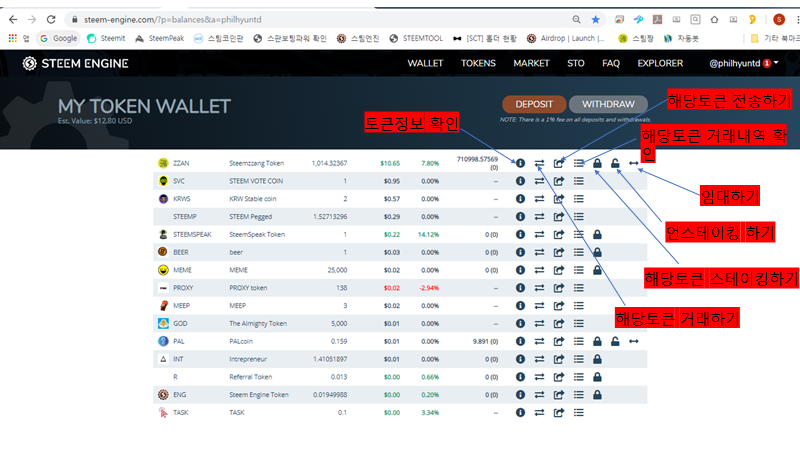Send GOD tokens via transfer icon
This screenshot has height=450, width=800.
tap(559, 323)
